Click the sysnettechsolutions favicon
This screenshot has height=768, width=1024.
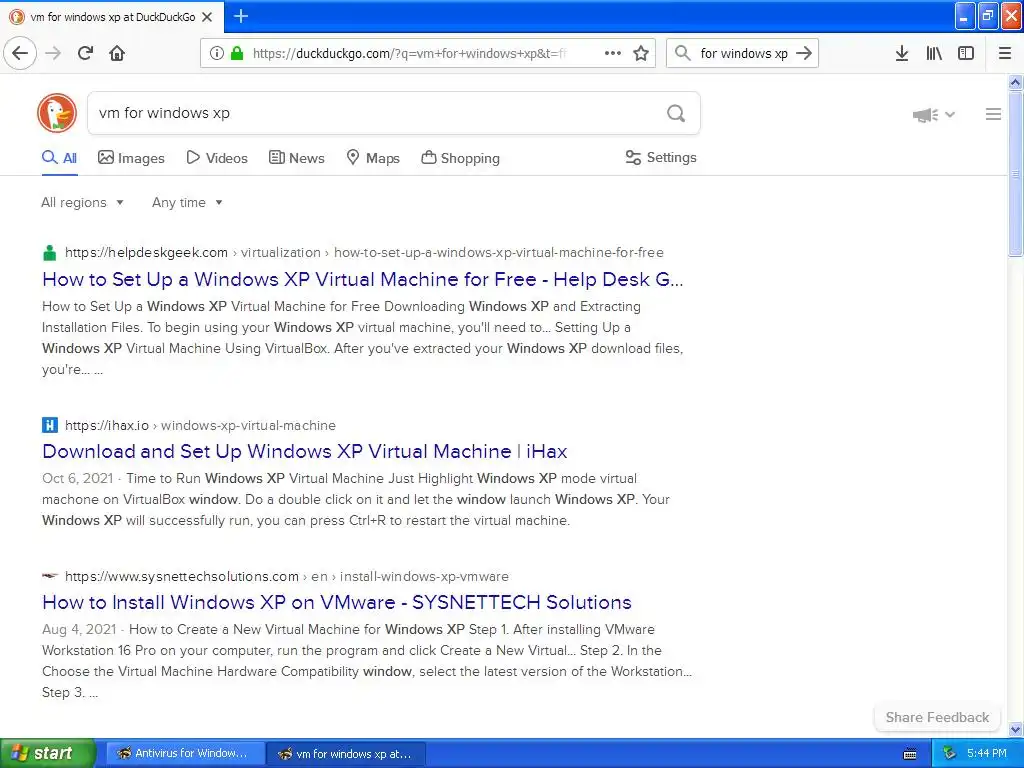50,576
